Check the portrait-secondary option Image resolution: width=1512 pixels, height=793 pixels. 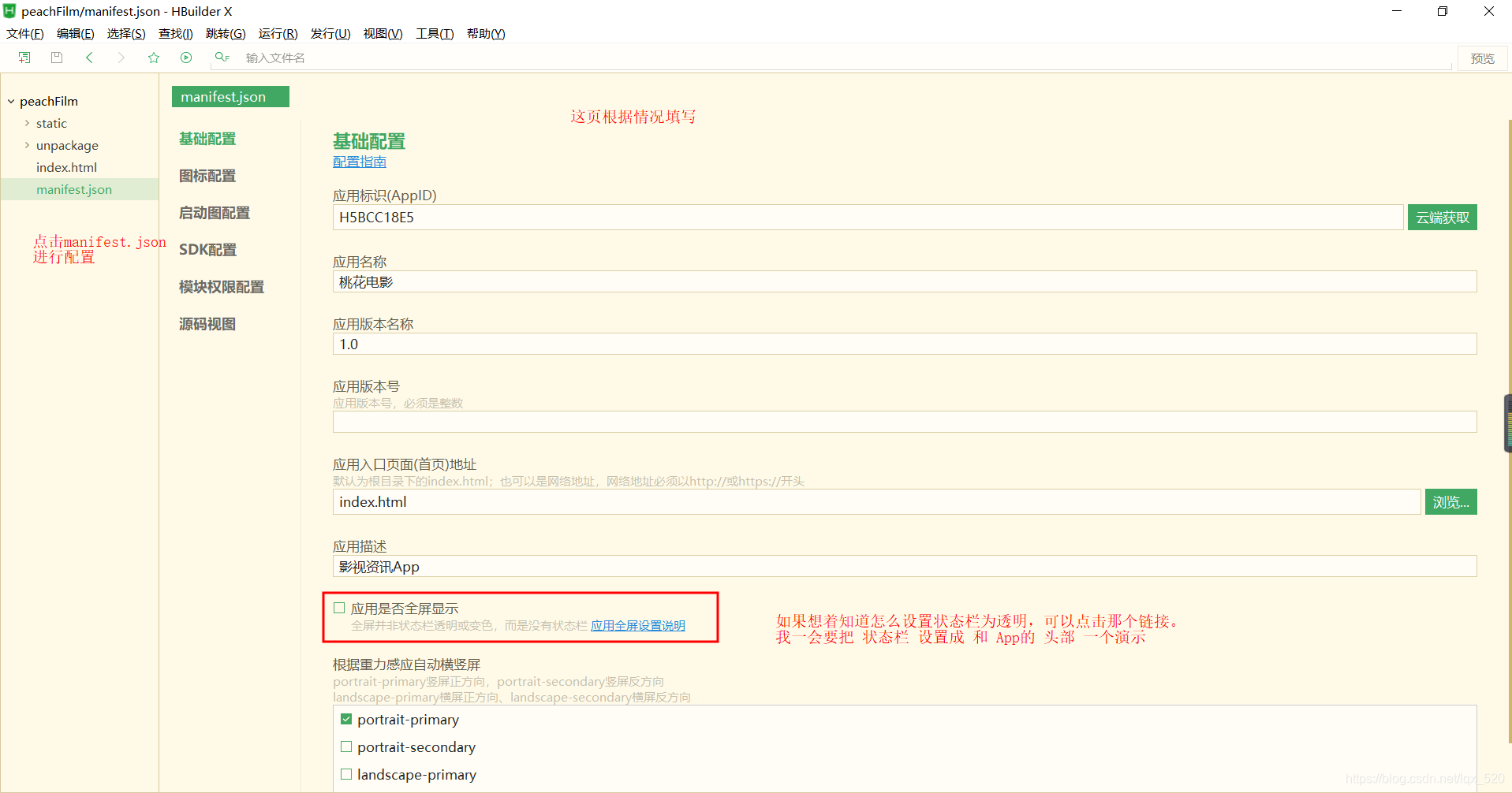pyautogui.click(x=346, y=746)
